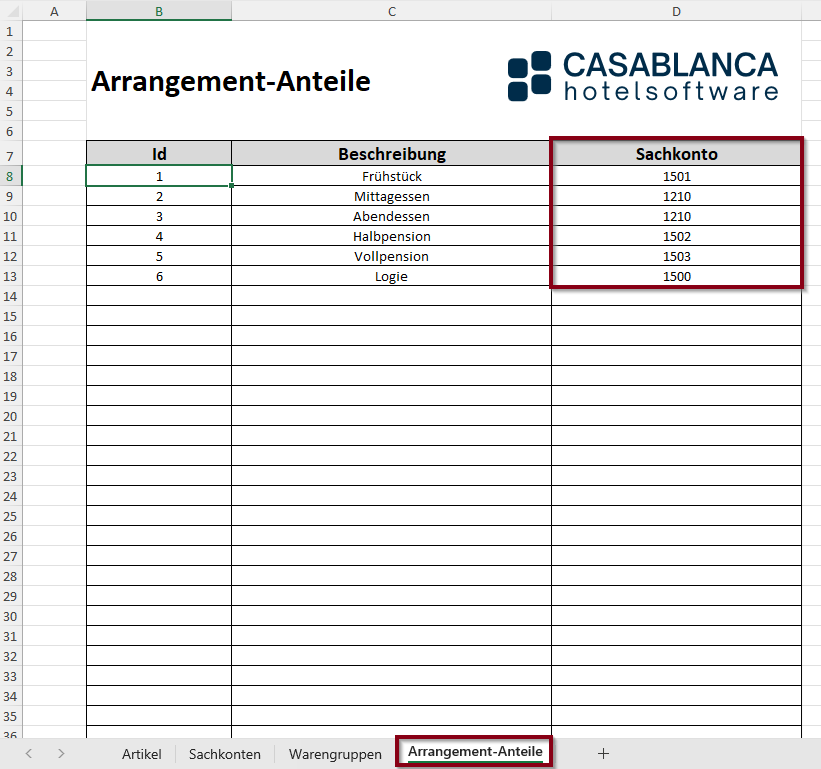The width and height of the screenshot is (821, 769).
Task: Select column A header
Action: click(x=54, y=12)
